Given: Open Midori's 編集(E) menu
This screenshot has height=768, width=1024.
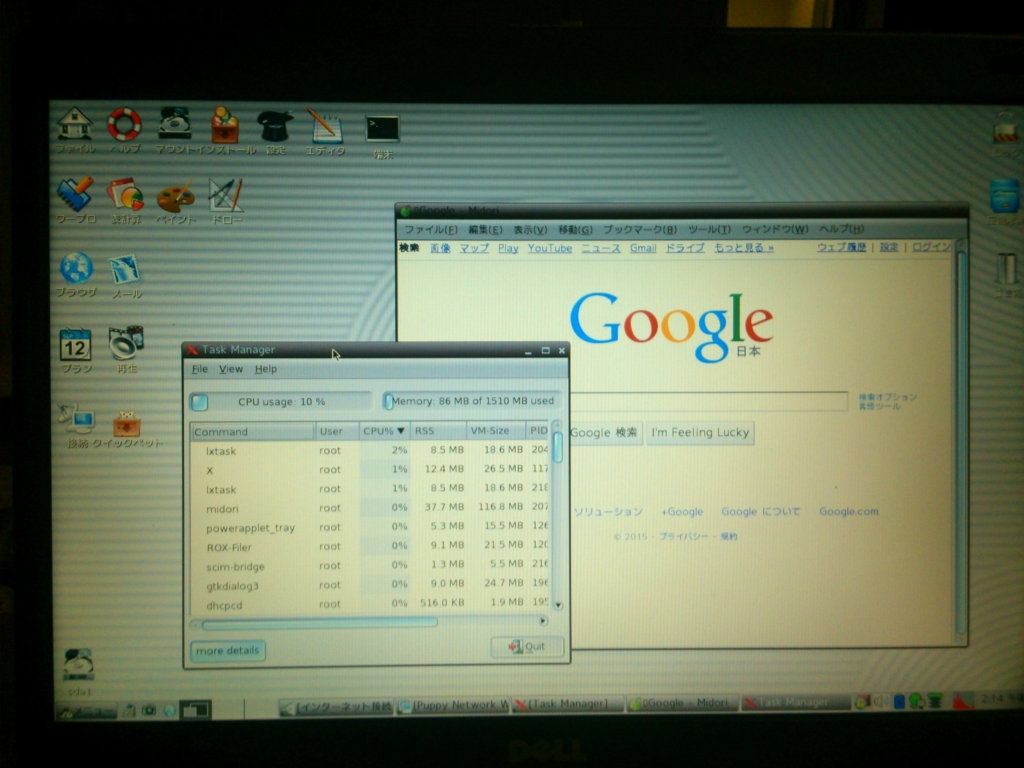Looking at the screenshot, I should pos(485,229).
